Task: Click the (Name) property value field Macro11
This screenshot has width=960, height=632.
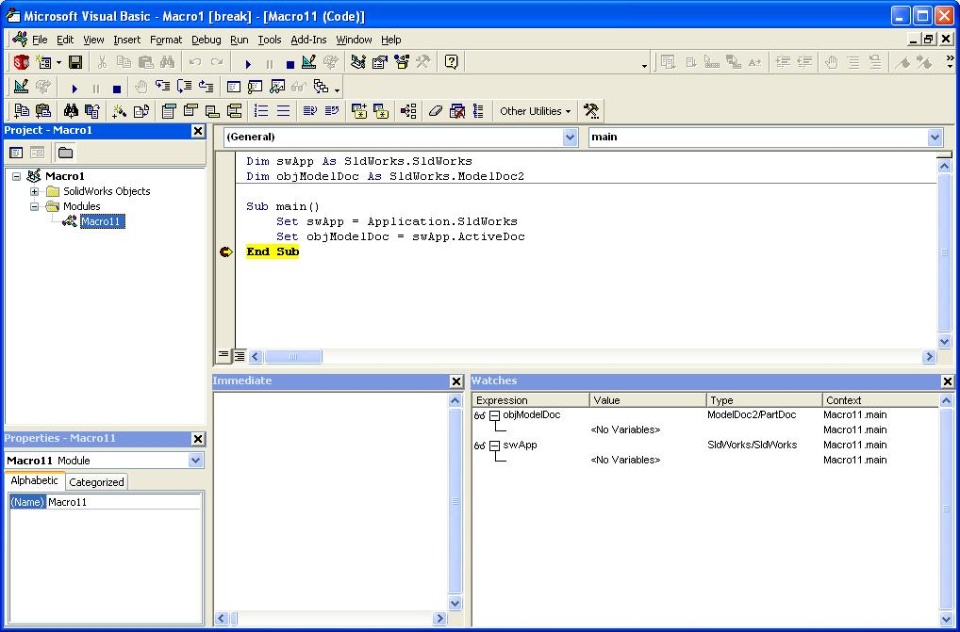Action: pos(124,502)
